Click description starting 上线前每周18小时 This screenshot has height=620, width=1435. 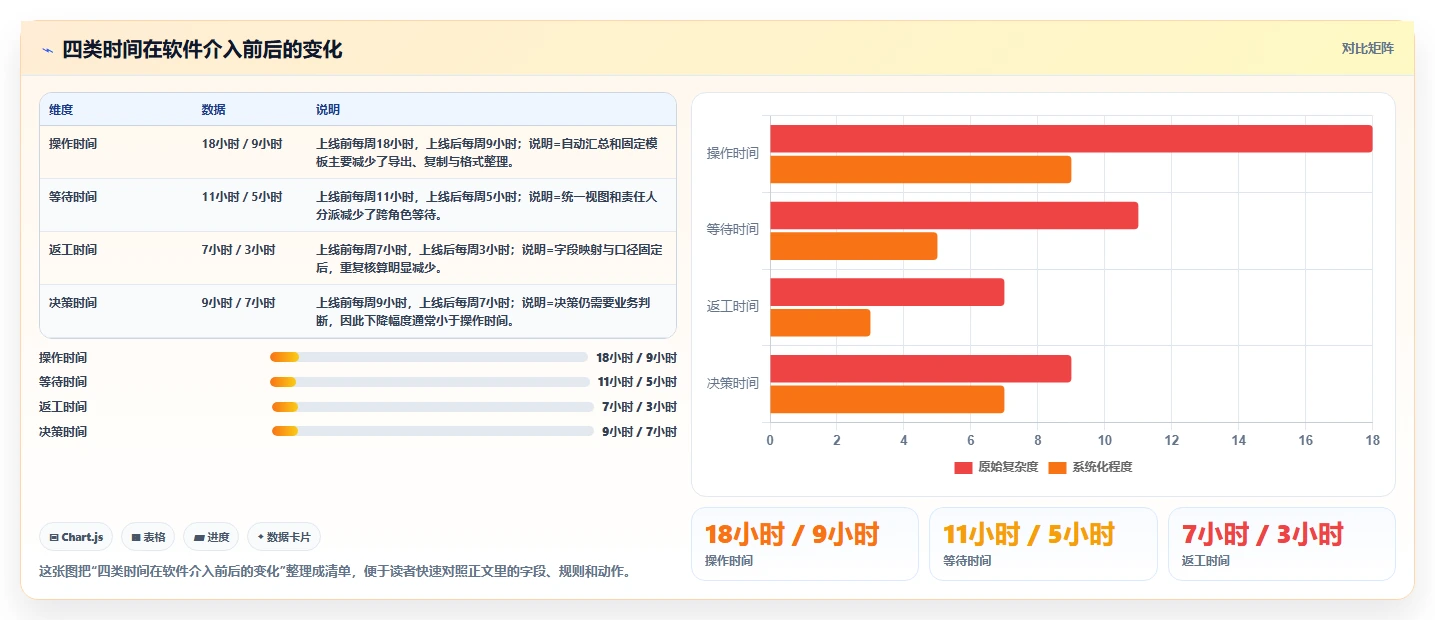(x=487, y=152)
